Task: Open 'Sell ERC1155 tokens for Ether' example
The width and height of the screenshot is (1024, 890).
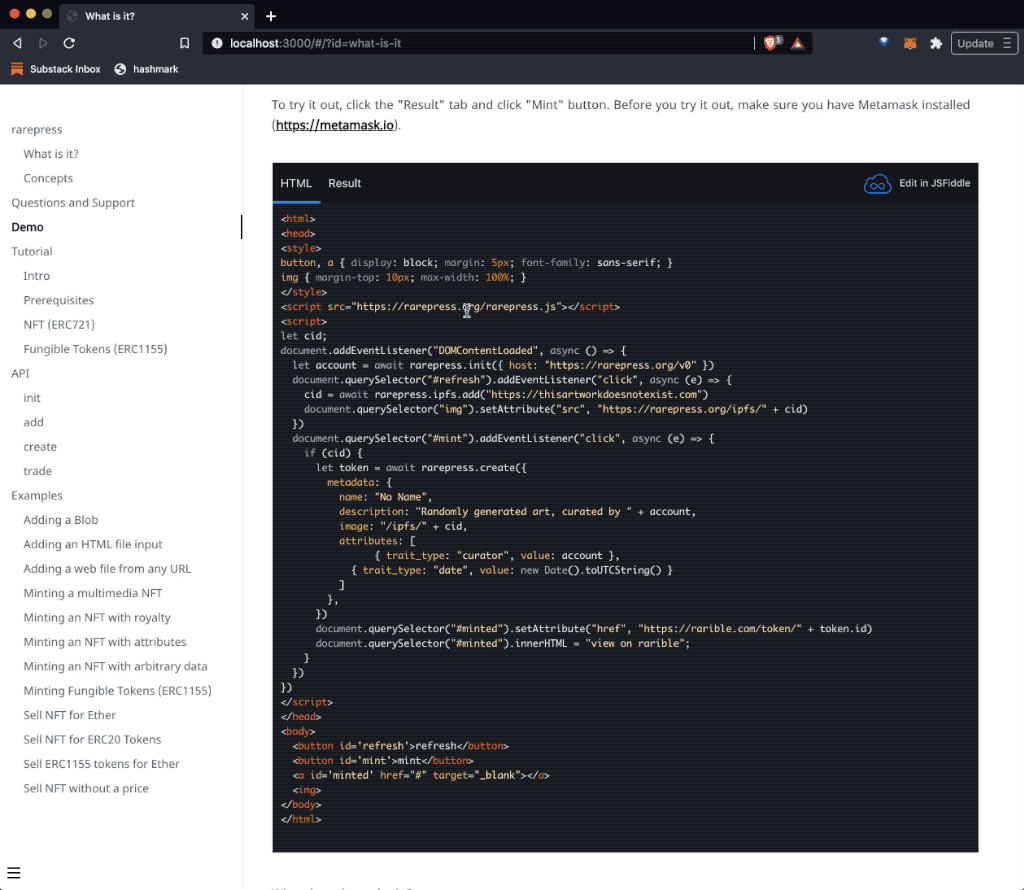Action: pyautogui.click(x=101, y=764)
